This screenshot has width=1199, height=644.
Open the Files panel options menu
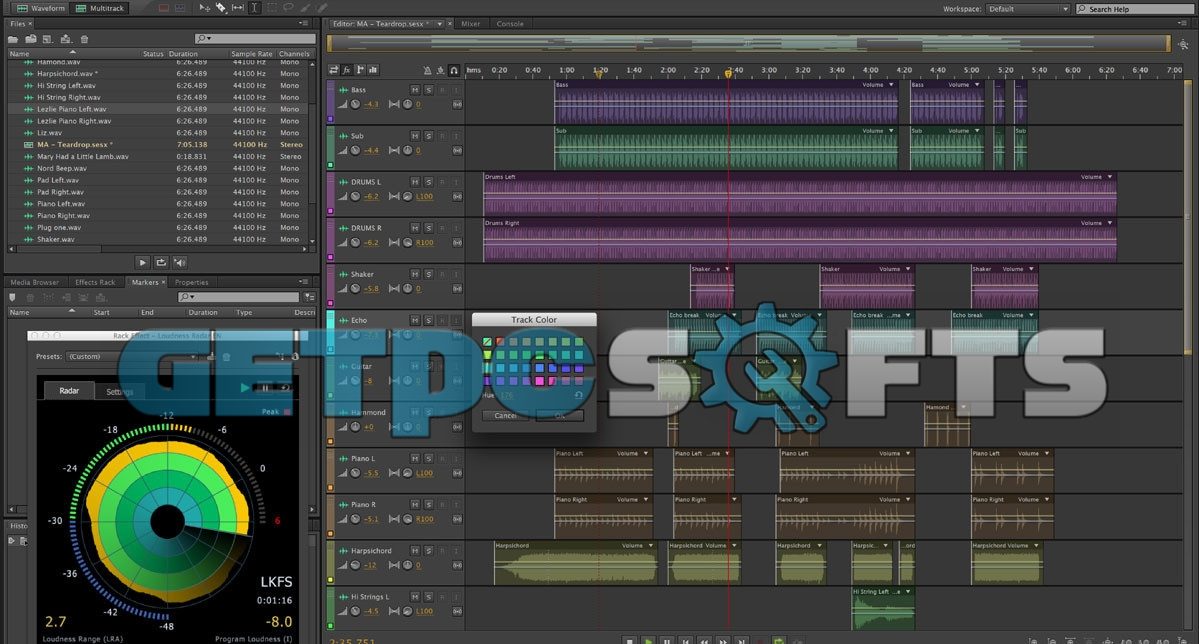[x=304, y=24]
